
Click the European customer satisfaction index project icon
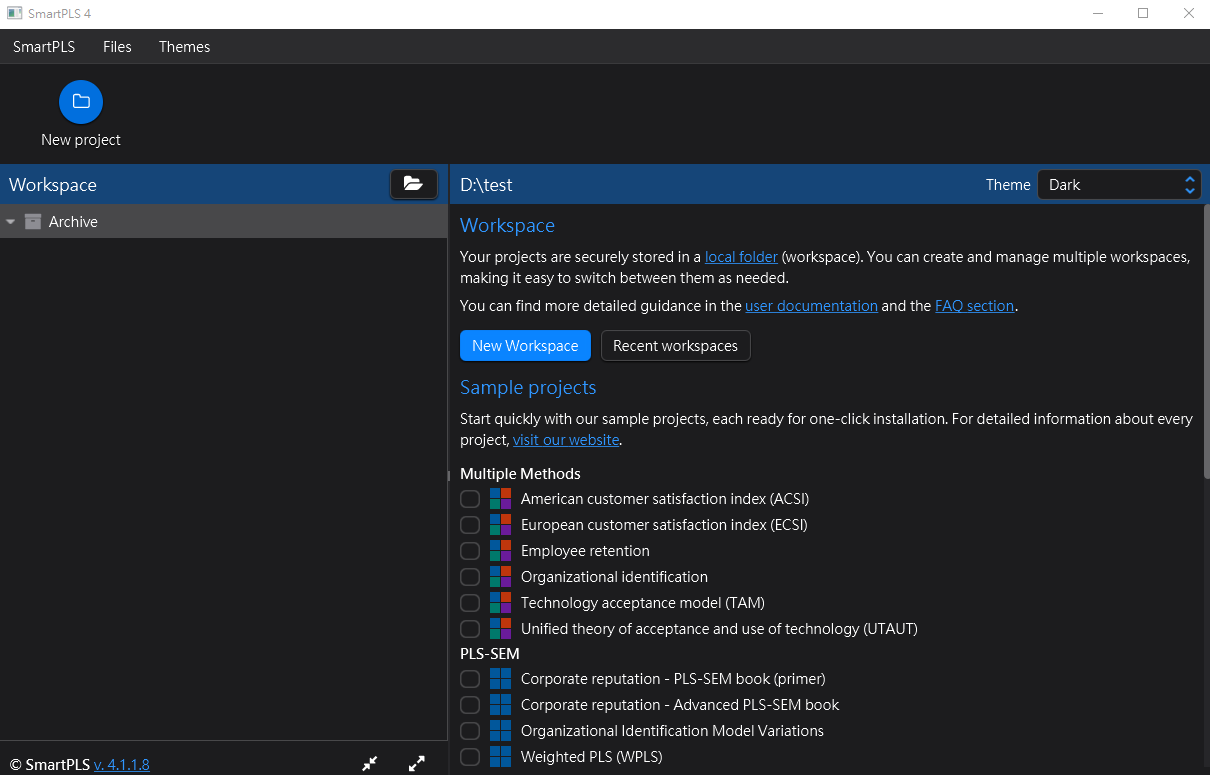(x=501, y=525)
